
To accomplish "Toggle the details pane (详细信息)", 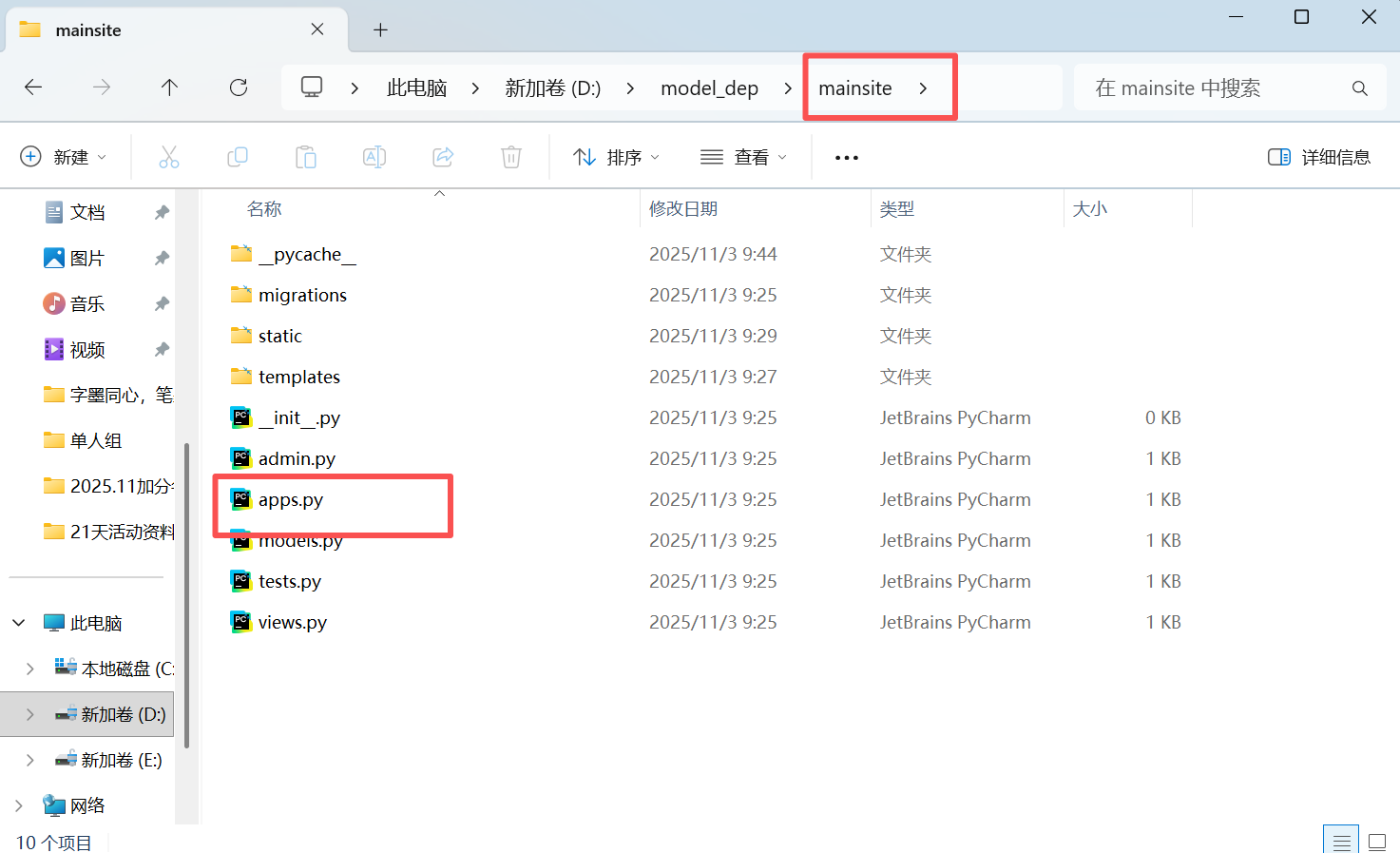I will (x=1319, y=157).
